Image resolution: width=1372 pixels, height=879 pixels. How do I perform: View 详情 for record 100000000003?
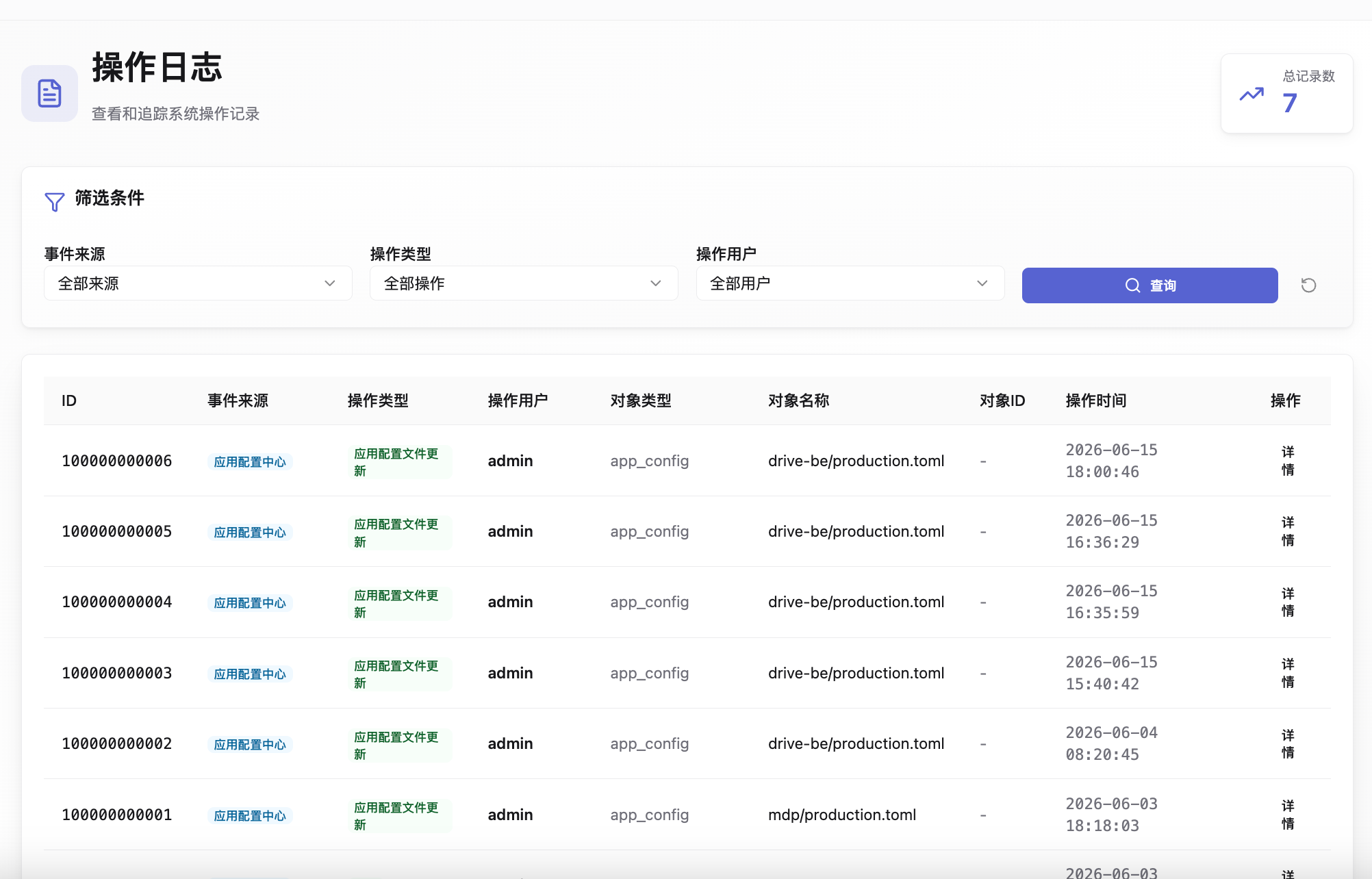click(1288, 673)
